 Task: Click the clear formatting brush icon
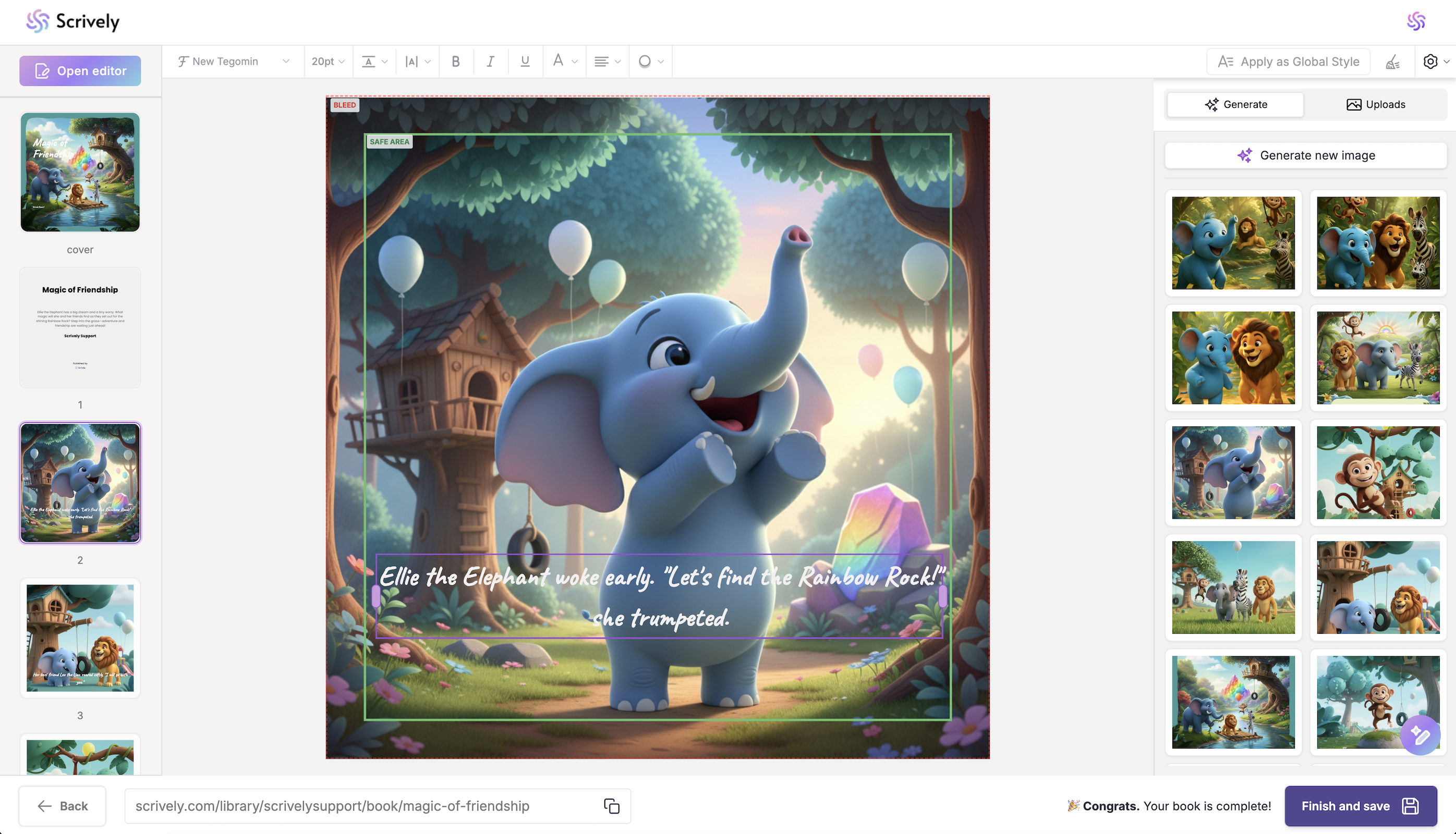[1392, 62]
